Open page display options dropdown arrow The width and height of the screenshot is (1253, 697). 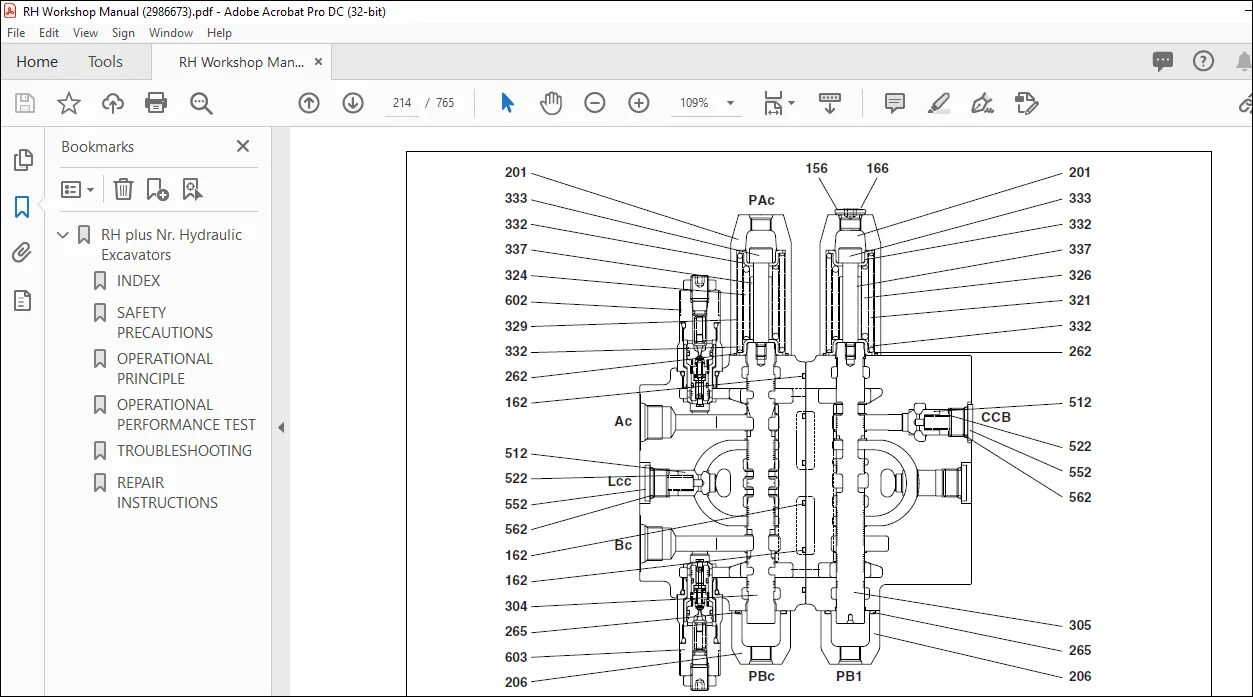click(x=791, y=103)
